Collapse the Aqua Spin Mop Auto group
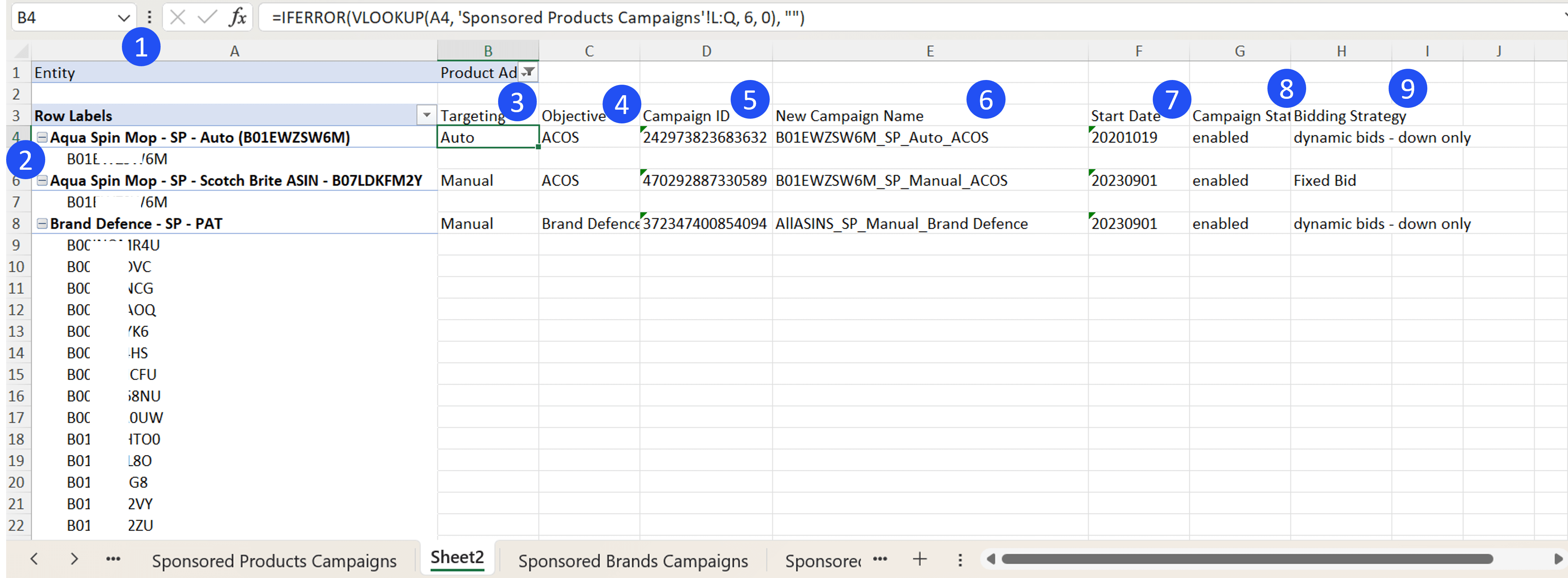Screen dimensions: 1568x578 (x=42, y=137)
